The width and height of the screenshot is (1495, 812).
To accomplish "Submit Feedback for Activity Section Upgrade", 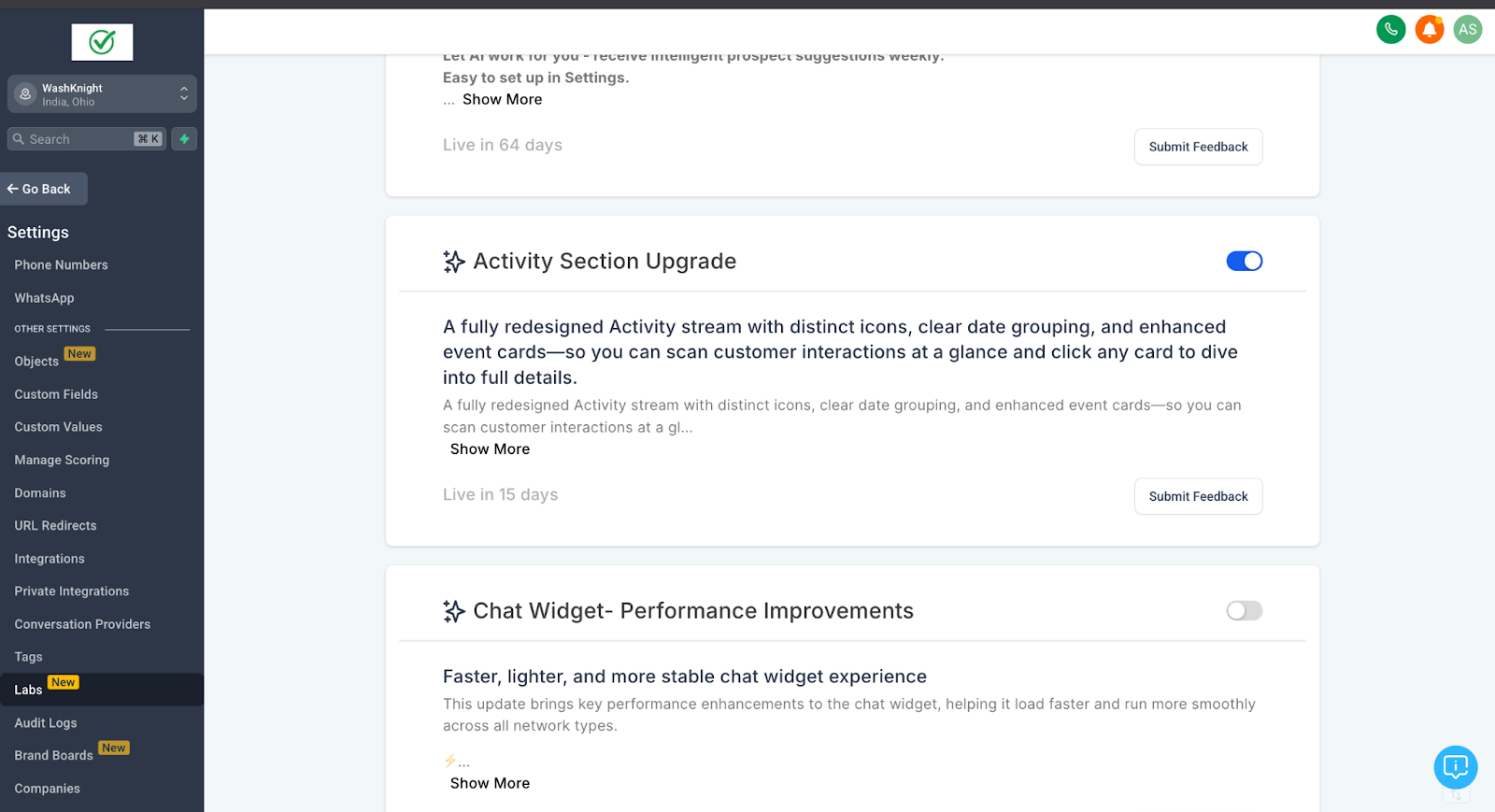I will [1198, 496].
